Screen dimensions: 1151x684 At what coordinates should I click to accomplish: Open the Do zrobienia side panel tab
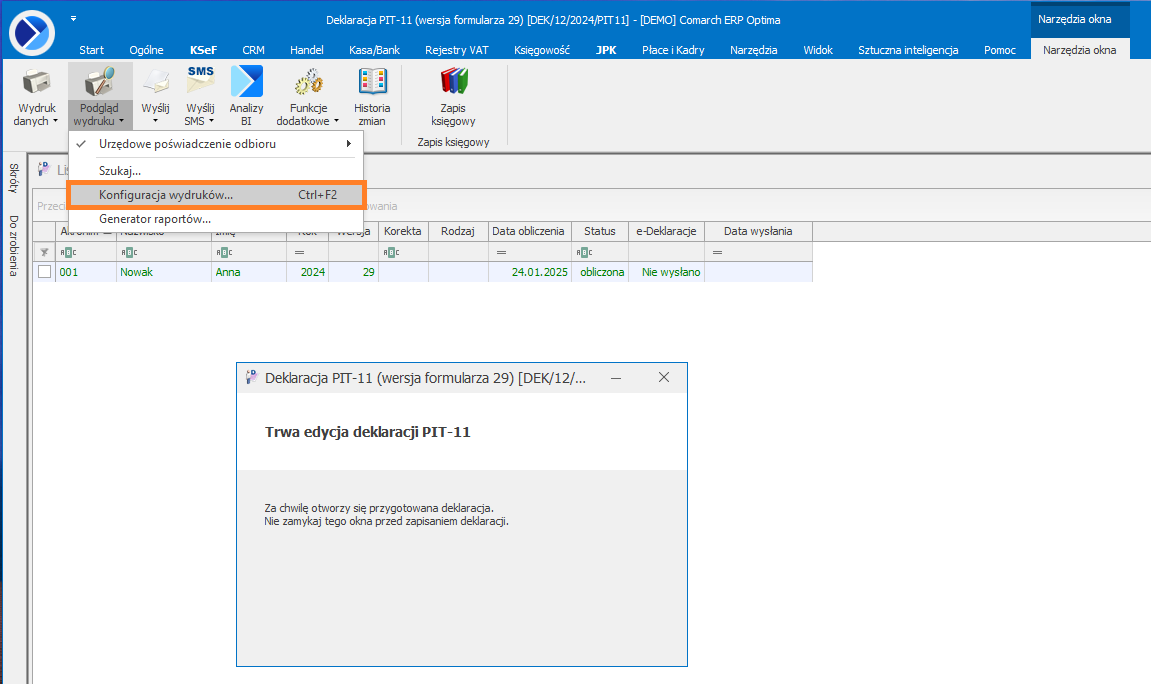[x=13, y=245]
